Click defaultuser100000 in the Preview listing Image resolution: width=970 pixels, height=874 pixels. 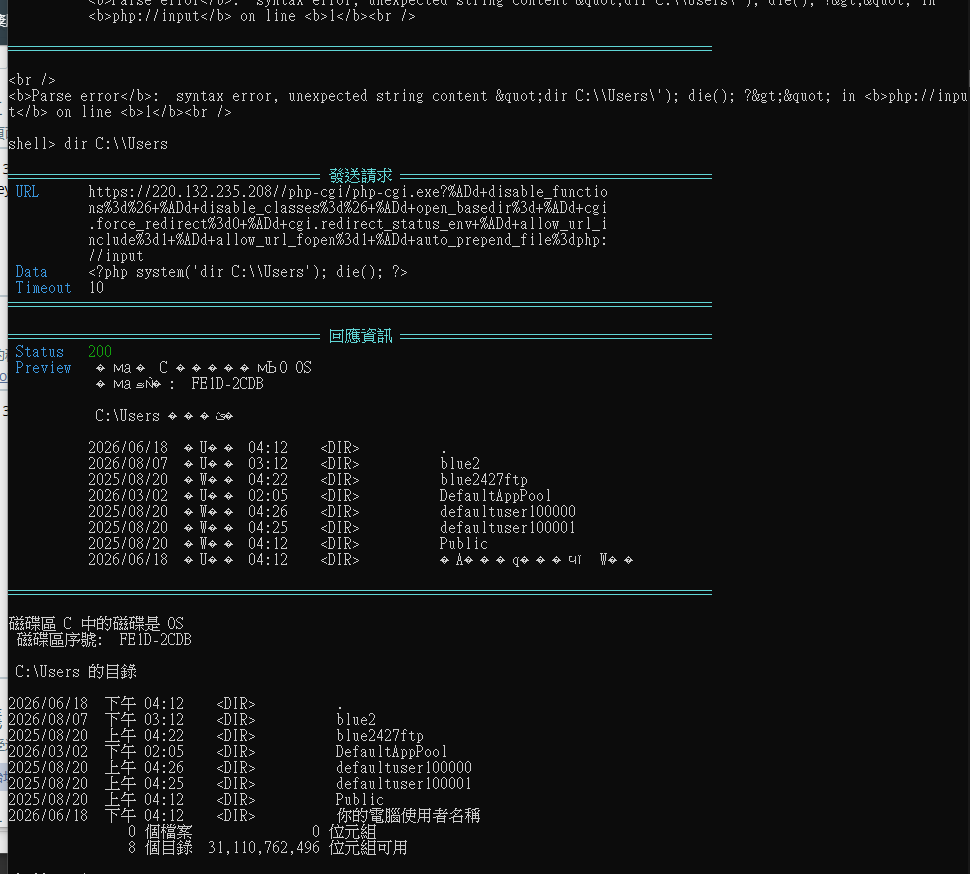(x=508, y=512)
